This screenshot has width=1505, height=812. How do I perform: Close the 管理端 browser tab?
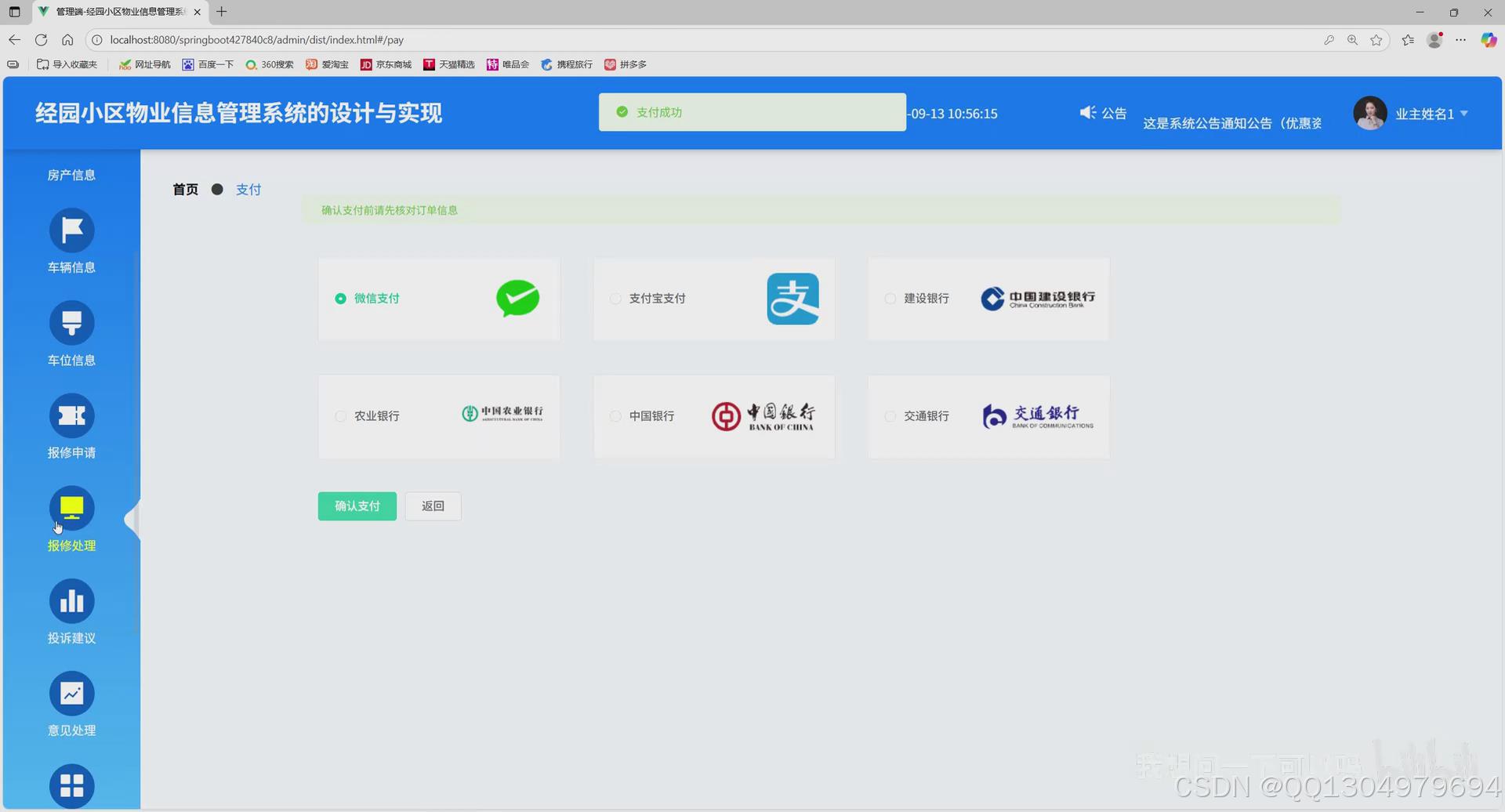pos(197,12)
